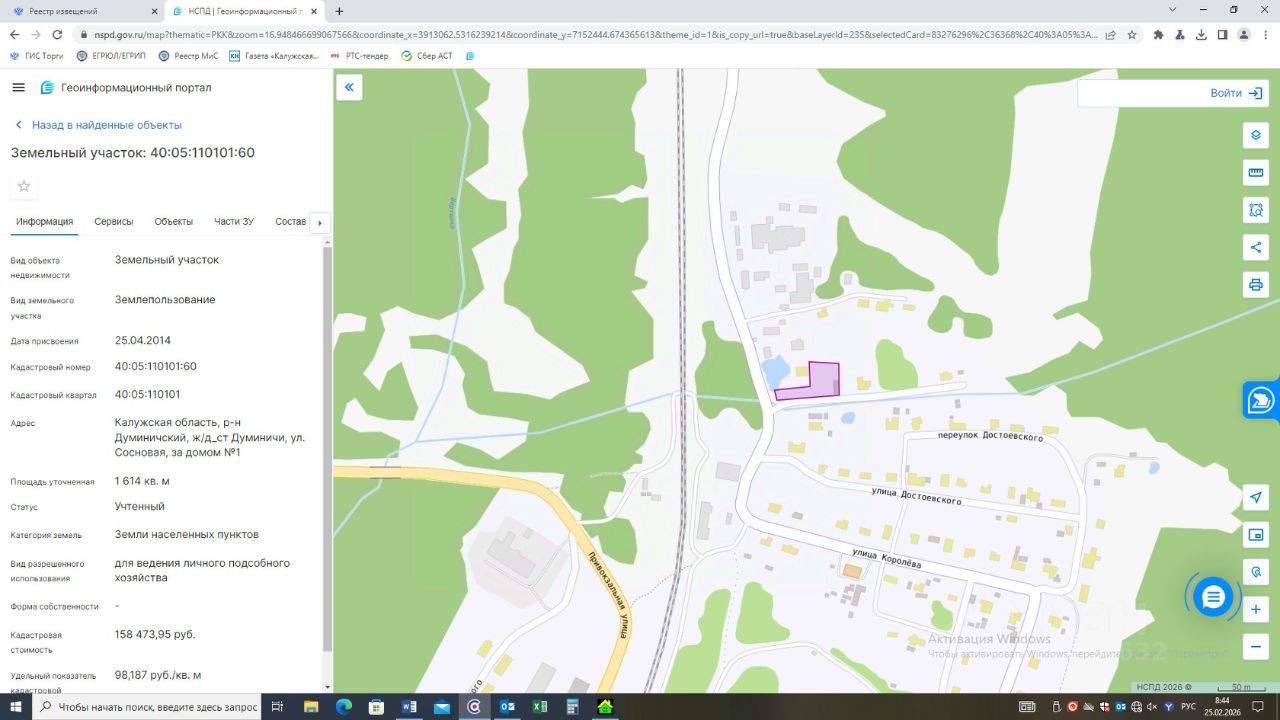Open the ЕГРЮЛ/ЕГРИП bookmark
Screen dimensions: 1280x720
click(111, 56)
